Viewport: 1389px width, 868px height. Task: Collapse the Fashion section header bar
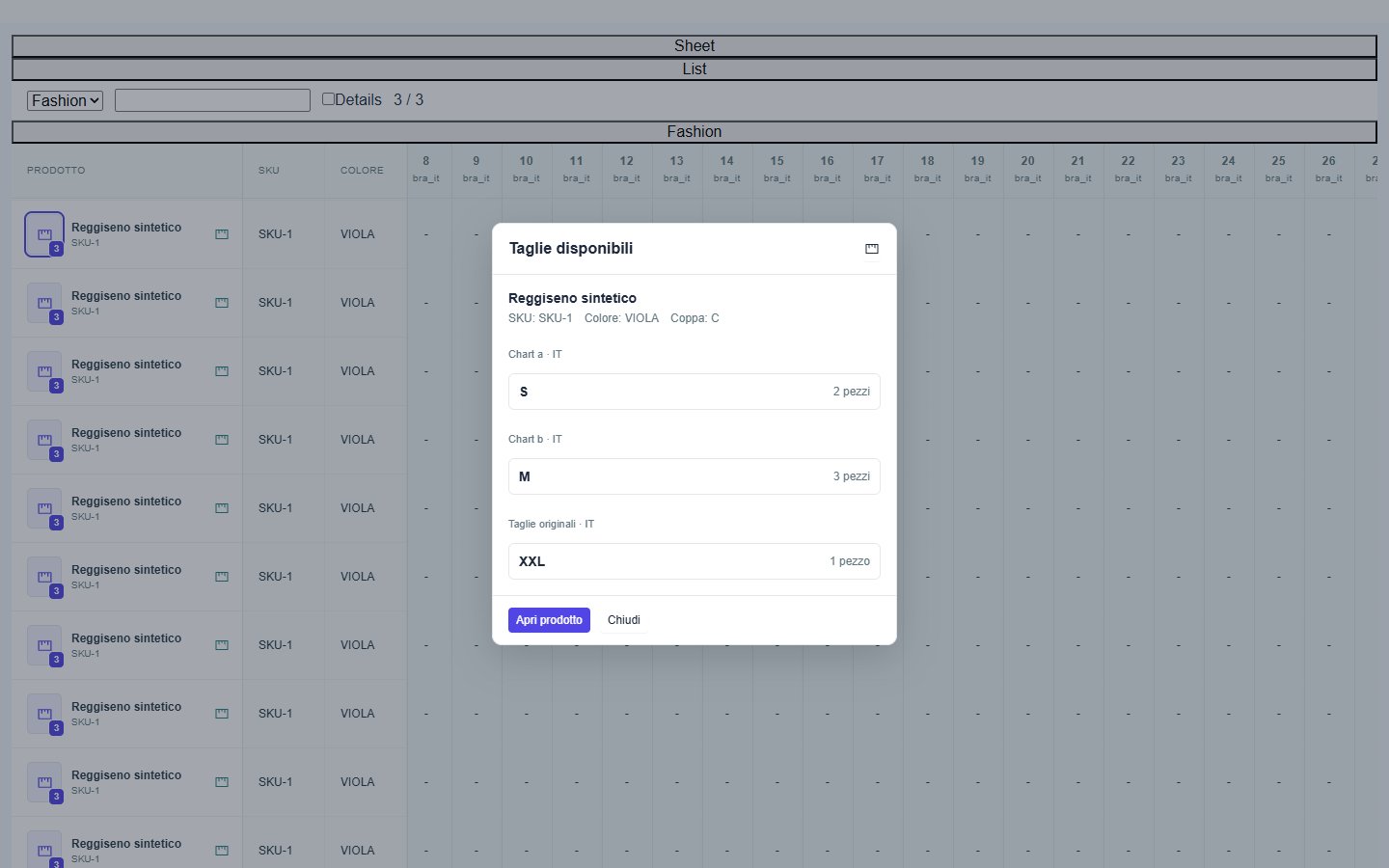pyautogui.click(x=694, y=132)
